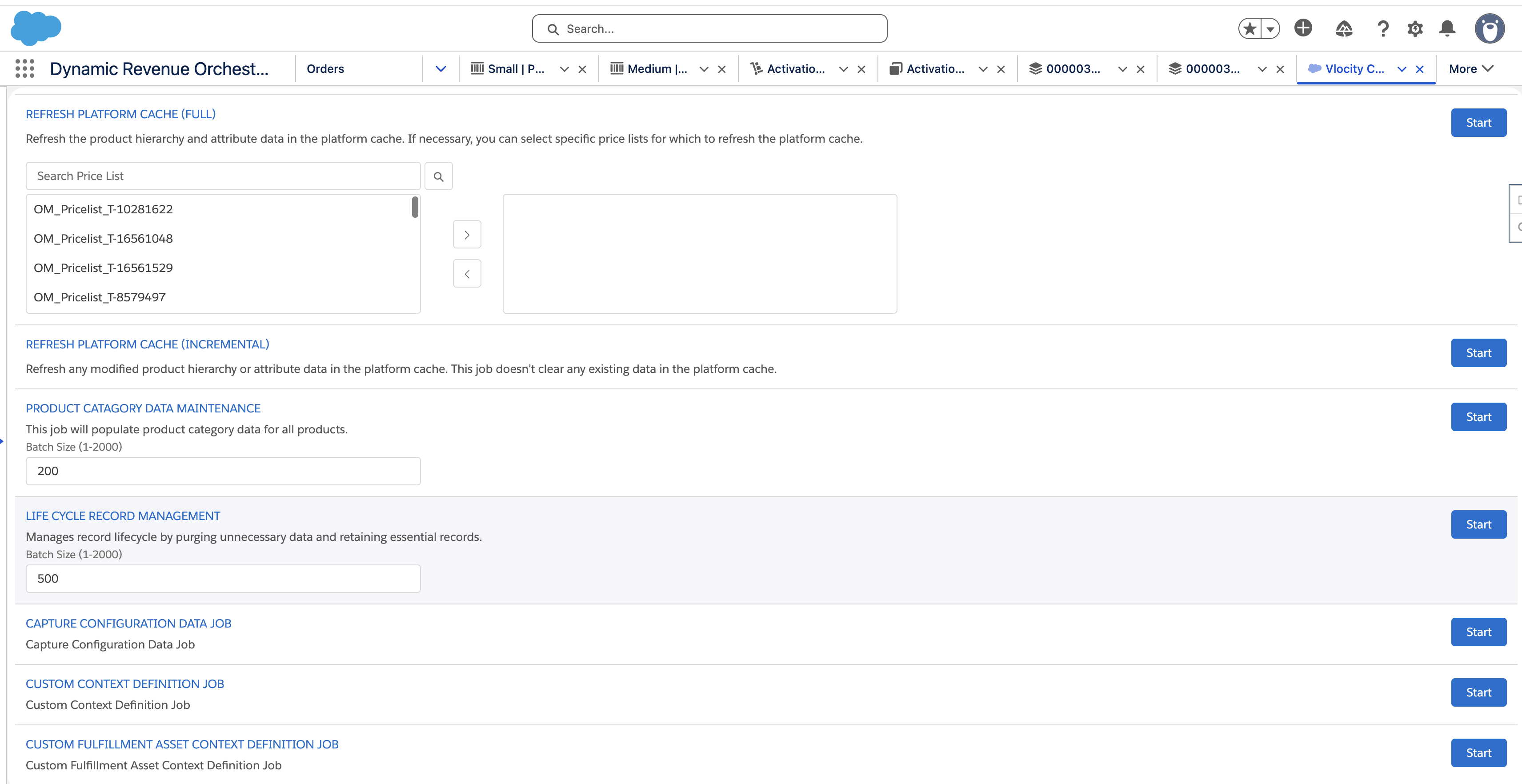Select the Vlocity C... tab

click(1346, 68)
